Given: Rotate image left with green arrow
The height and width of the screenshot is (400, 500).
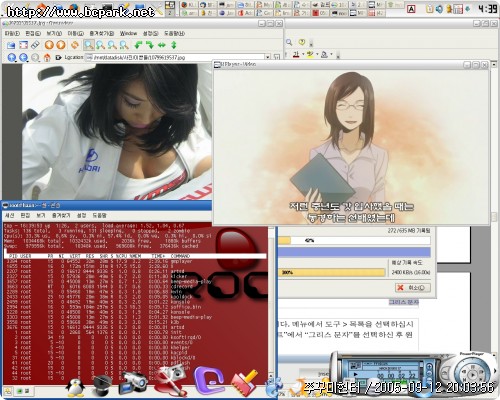Looking at the screenshot, I should 138,45.
